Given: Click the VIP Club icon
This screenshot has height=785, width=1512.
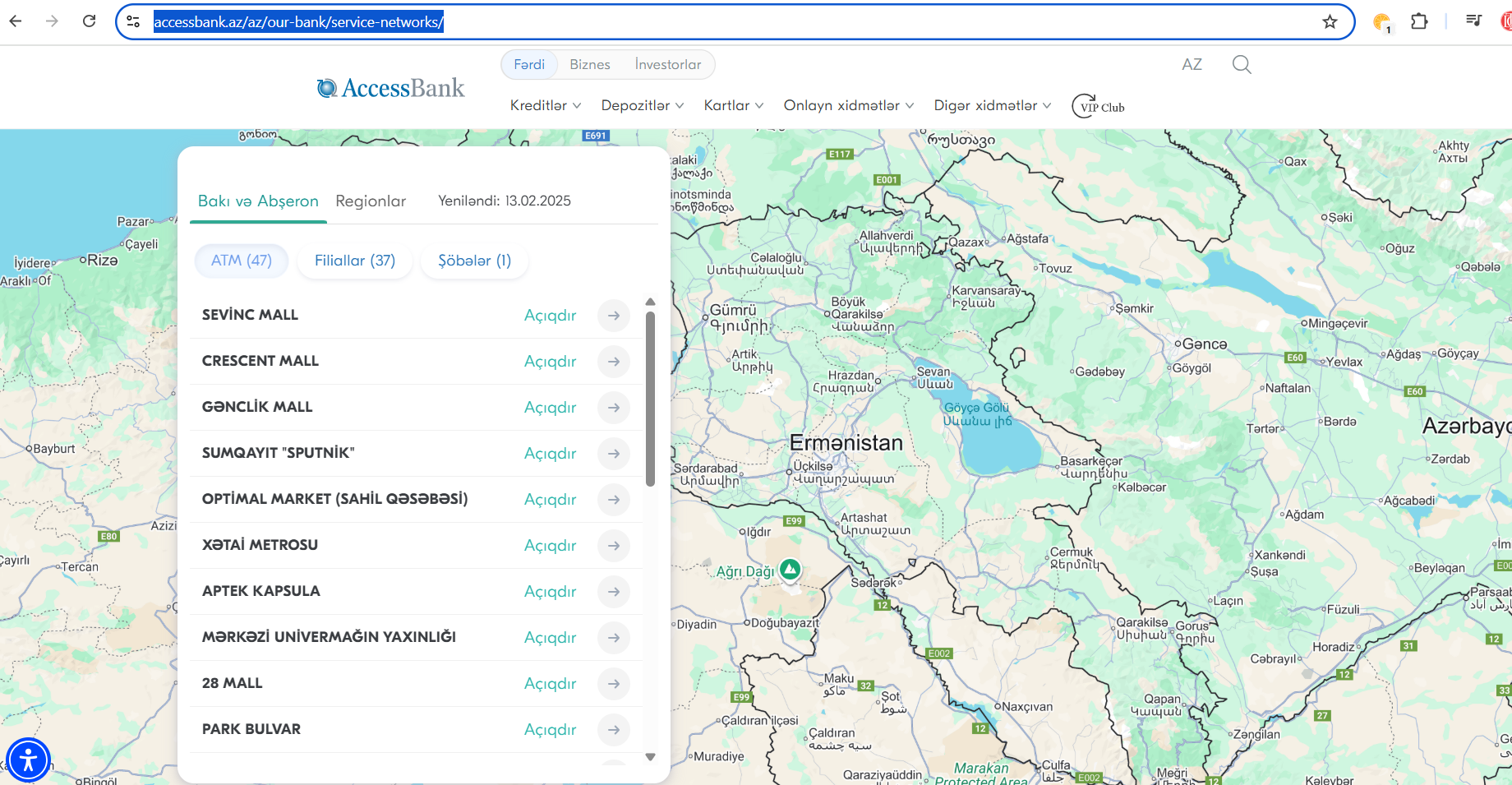Looking at the screenshot, I should (x=1098, y=106).
